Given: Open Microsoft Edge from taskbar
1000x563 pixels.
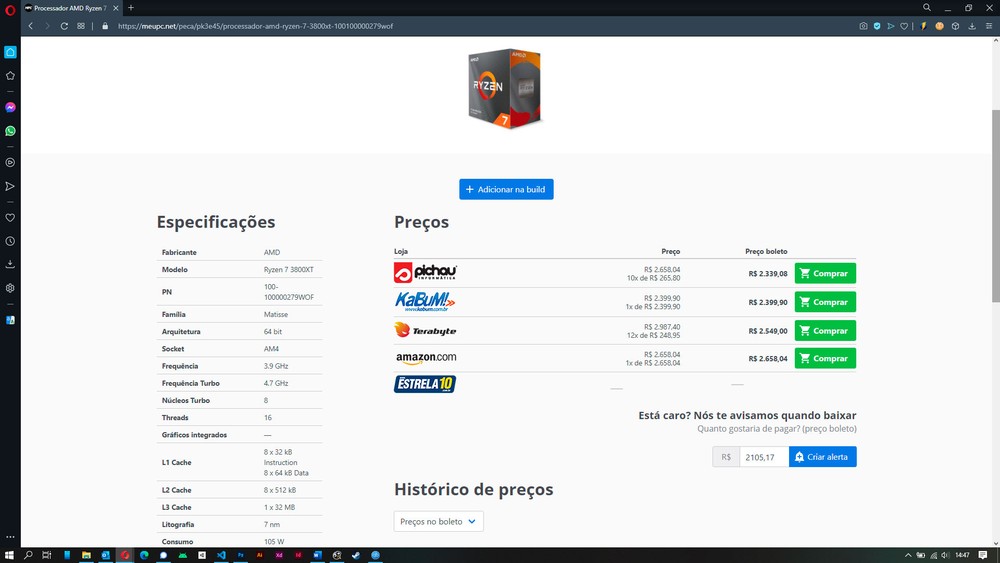Looking at the screenshot, I should tap(144, 555).
